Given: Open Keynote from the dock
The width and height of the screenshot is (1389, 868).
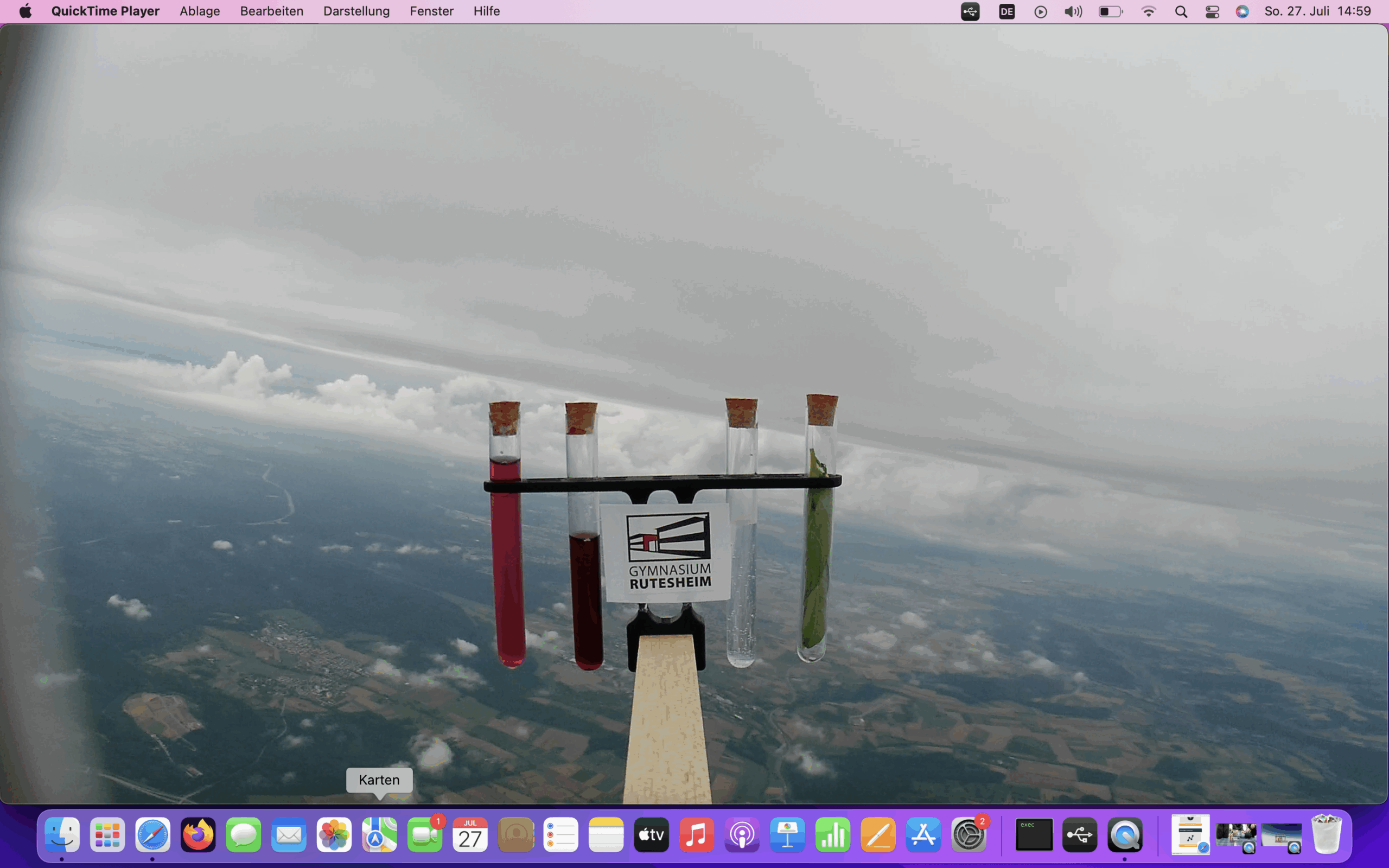Looking at the screenshot, I should click(787, 834).
